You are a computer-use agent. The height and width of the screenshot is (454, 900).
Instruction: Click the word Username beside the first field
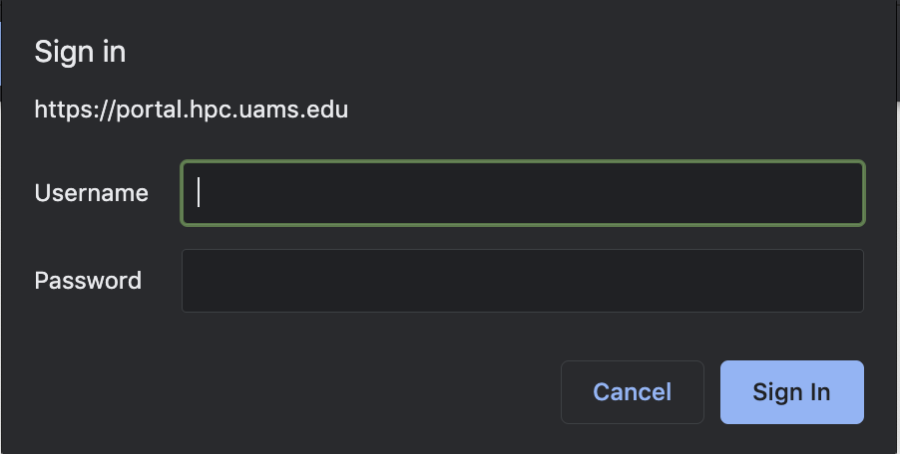pyautogui.click(x=91, y=193)
